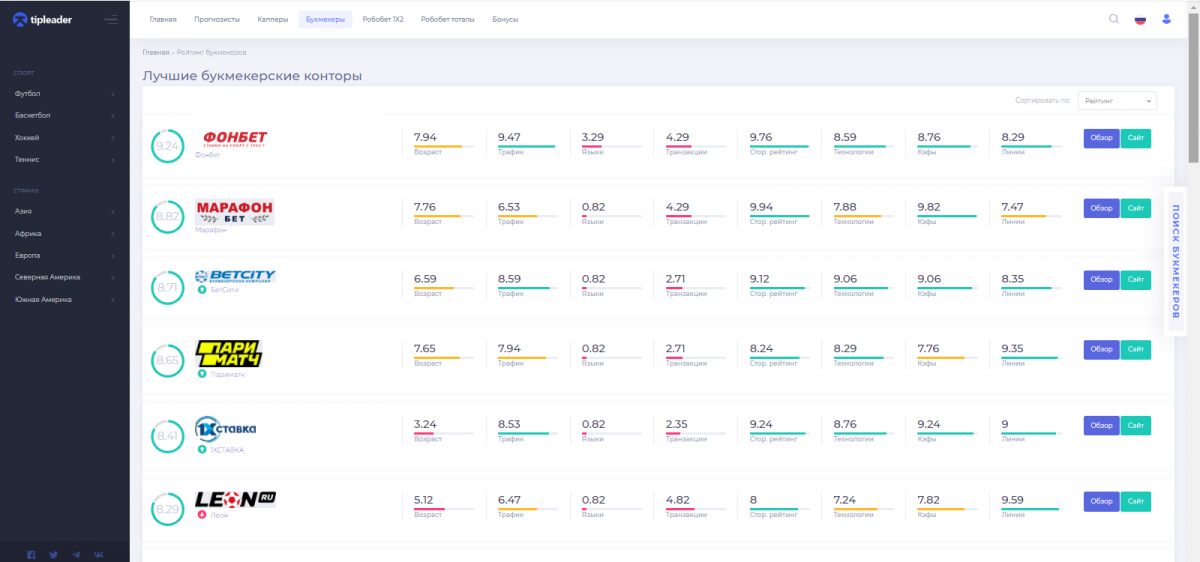1200x562 pixels.
Task: Open the VK social icon in sidebar
Action: (98, 554)
